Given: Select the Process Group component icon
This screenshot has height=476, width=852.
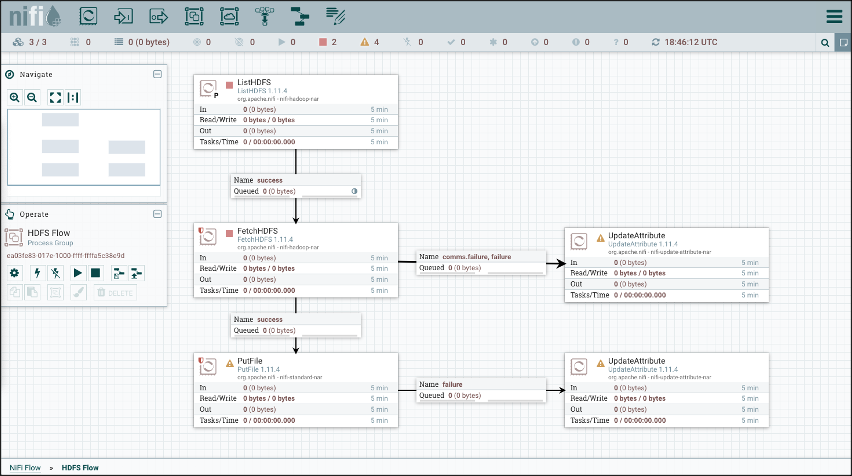Looking at the screenshot, I should pyautogui.click(x=194, y=16).
